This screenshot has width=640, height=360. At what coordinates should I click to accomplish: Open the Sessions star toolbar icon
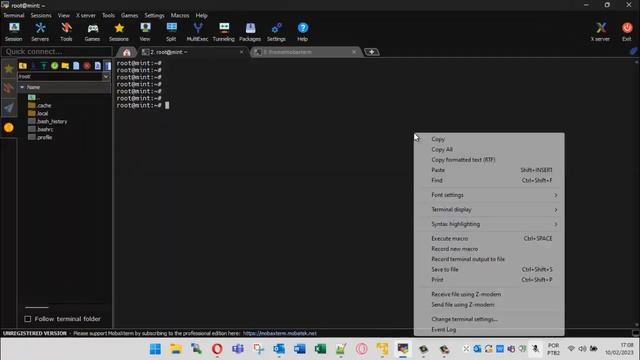[119, 32]
